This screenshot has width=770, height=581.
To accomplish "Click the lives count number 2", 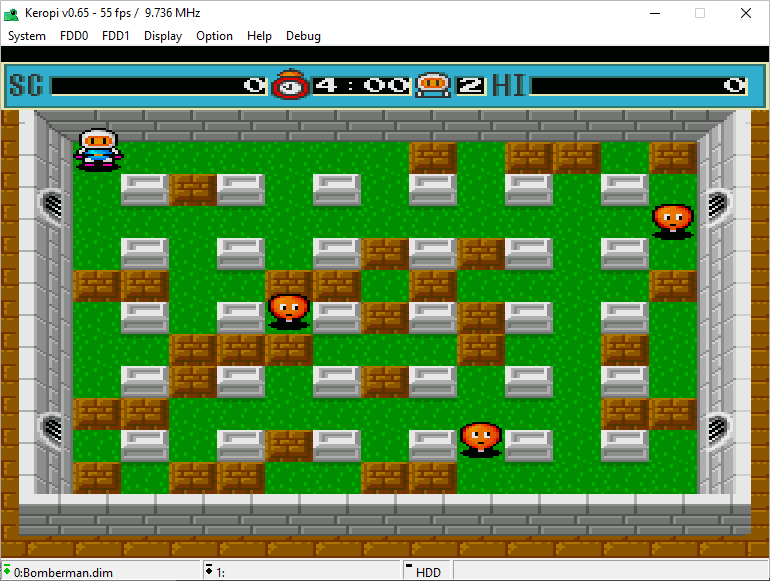I will 470,86.
